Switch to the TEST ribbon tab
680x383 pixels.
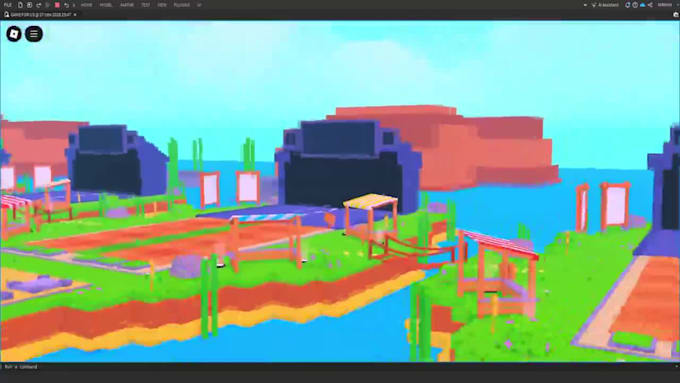pos(145,5)
